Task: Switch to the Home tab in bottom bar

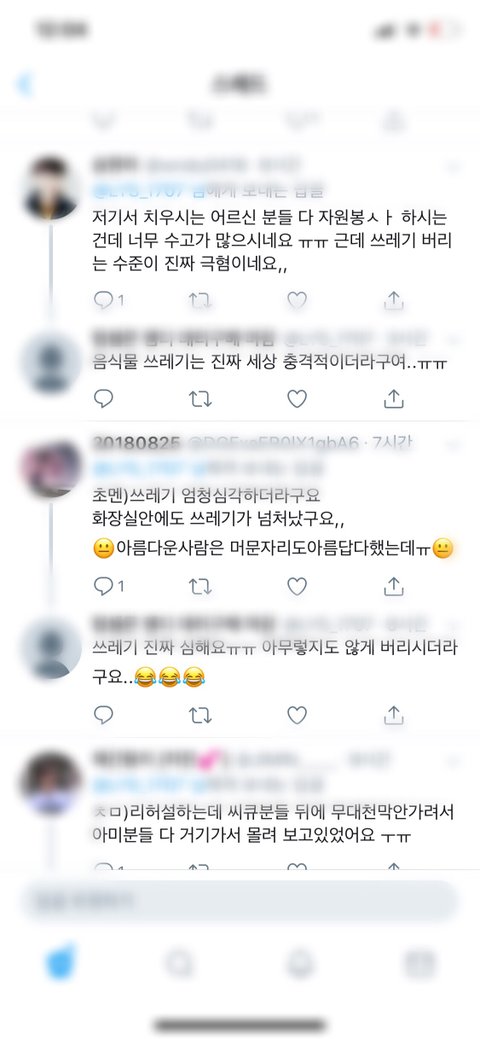Action: (61, 963)
